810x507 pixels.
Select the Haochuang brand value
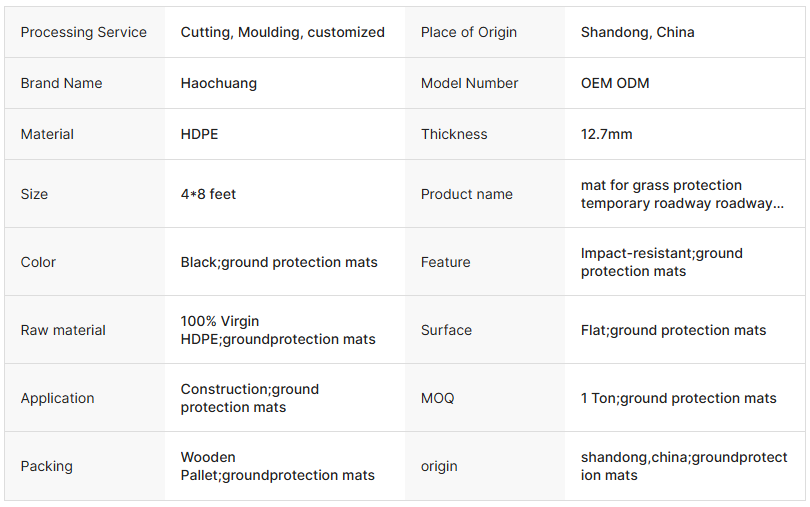(218, 83)
